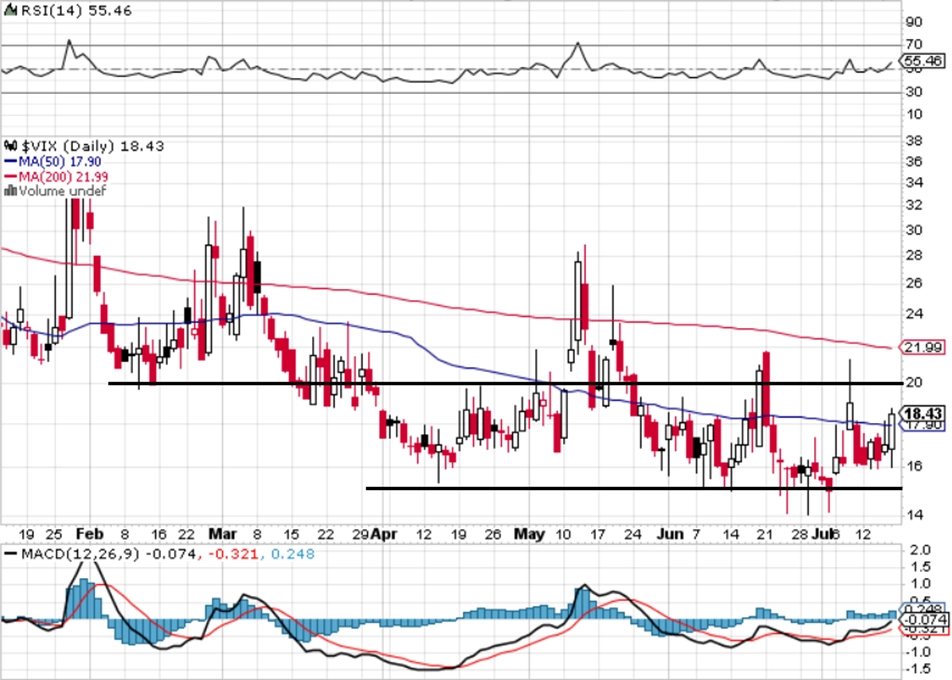Click the MACD(12,26,9) label

(81, 554)
